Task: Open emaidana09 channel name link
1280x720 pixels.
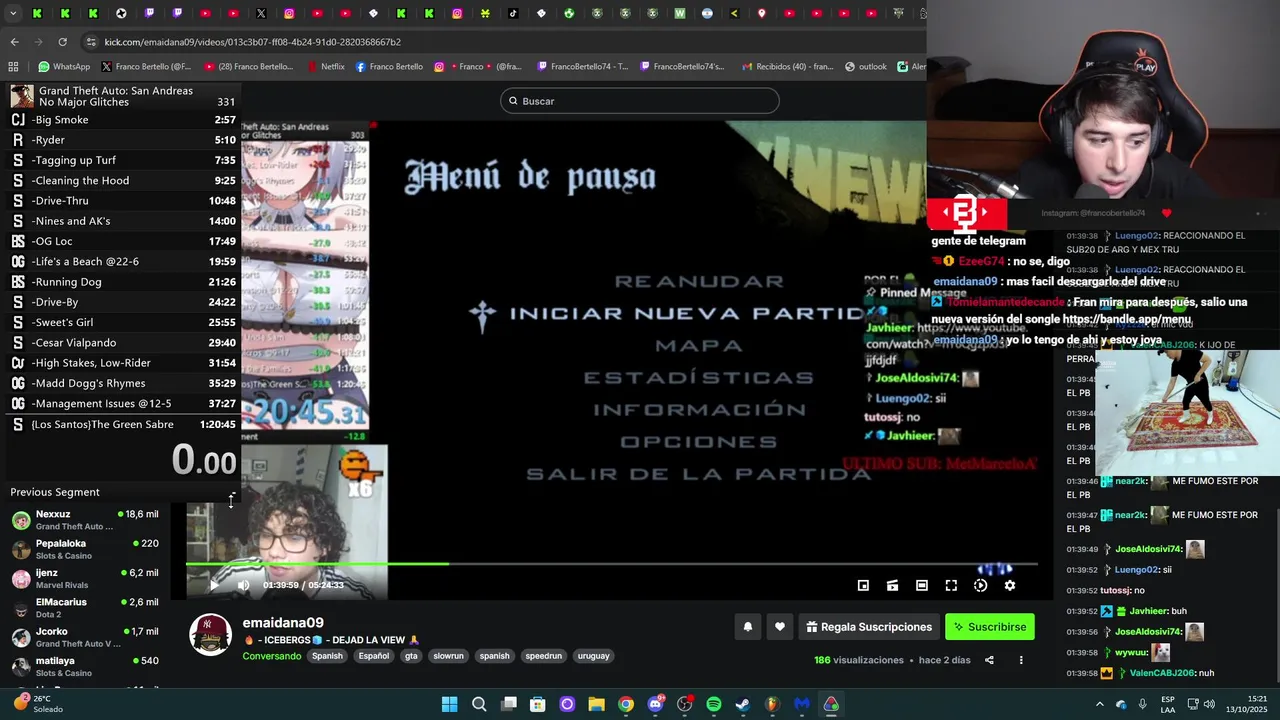Action: [x=283, y=622]
